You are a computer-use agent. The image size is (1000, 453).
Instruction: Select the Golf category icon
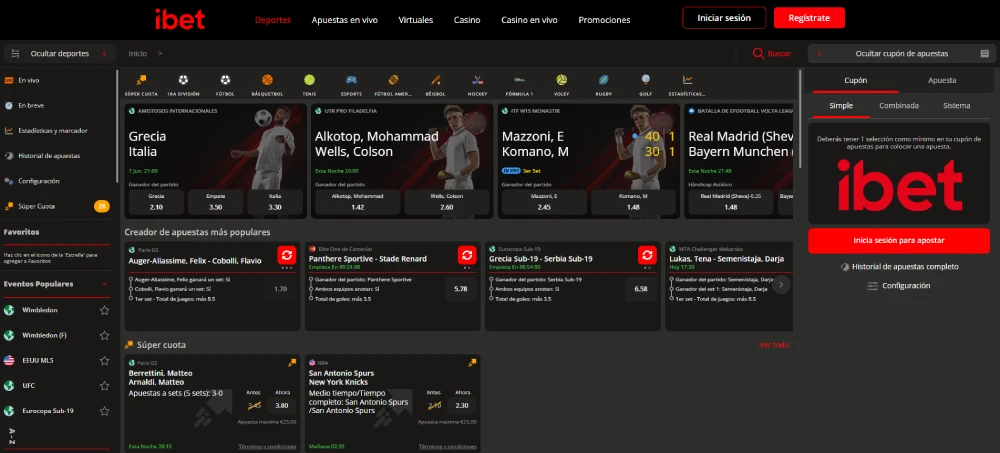645,80
